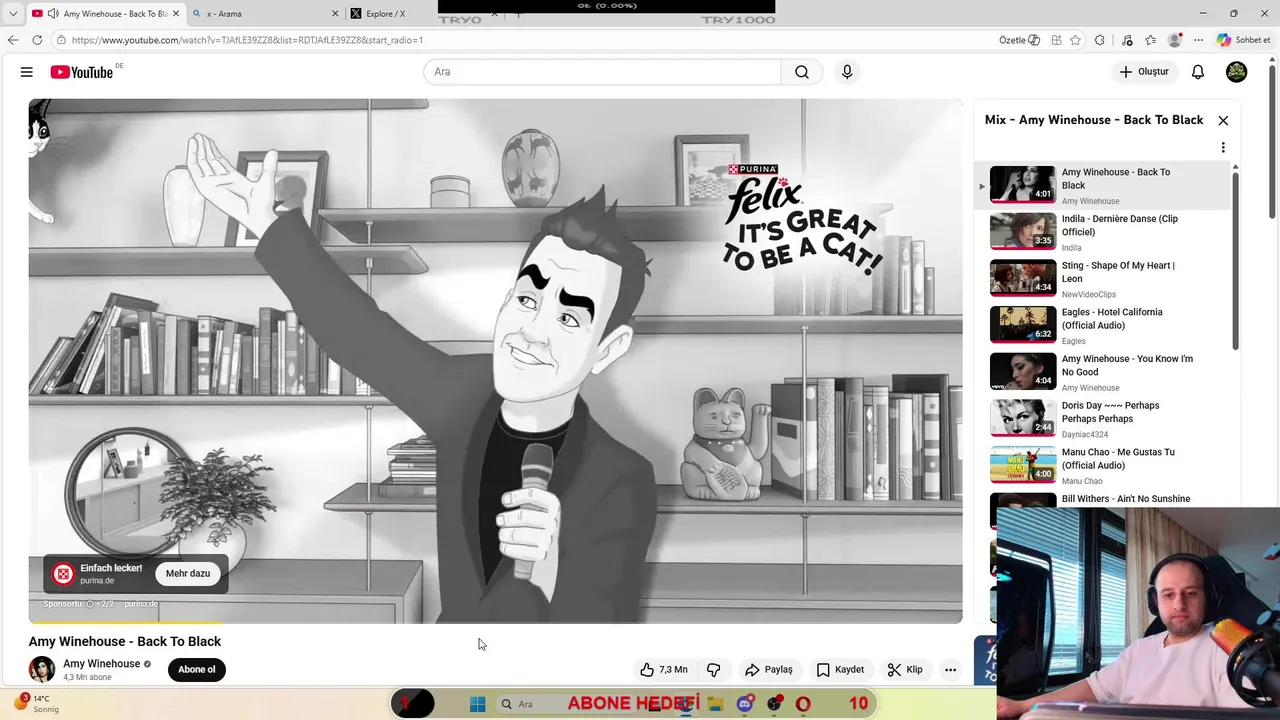Play Doris Day - Perhaps Perhaps Perhaps

click(x=1104, y=419)
